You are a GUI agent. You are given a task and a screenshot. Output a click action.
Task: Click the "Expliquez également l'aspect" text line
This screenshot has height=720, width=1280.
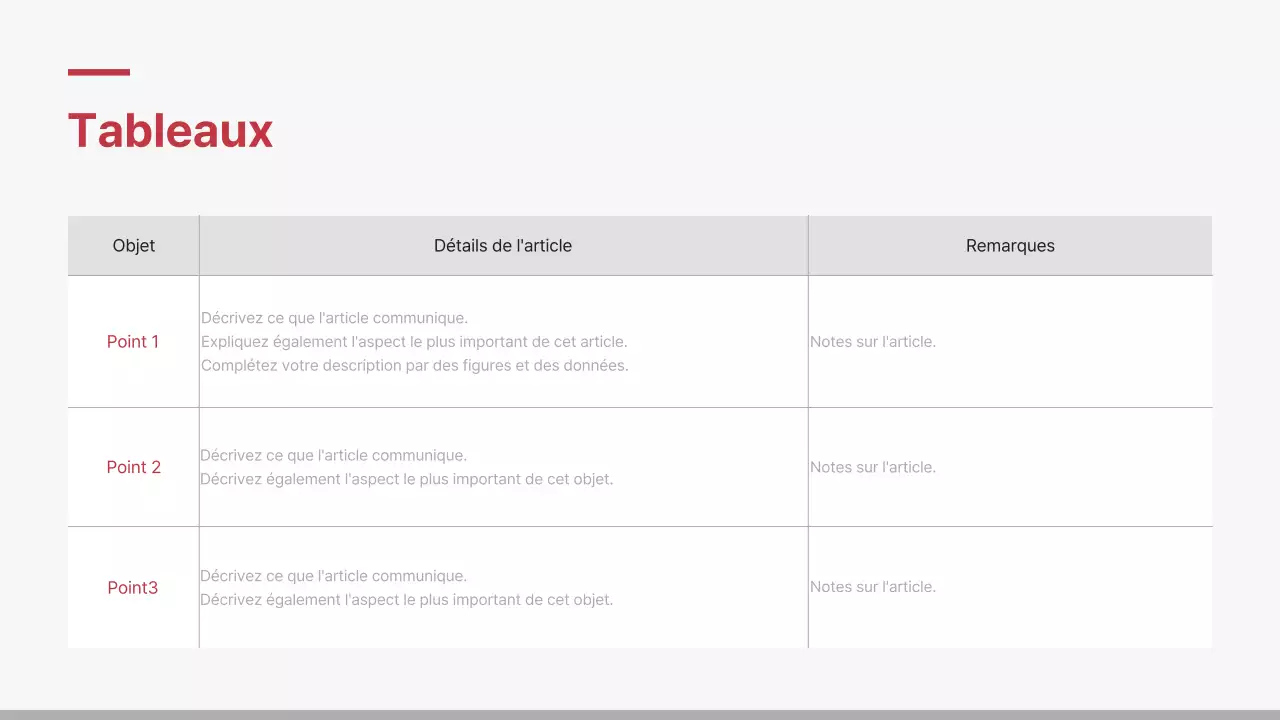(x=414, y=342)
